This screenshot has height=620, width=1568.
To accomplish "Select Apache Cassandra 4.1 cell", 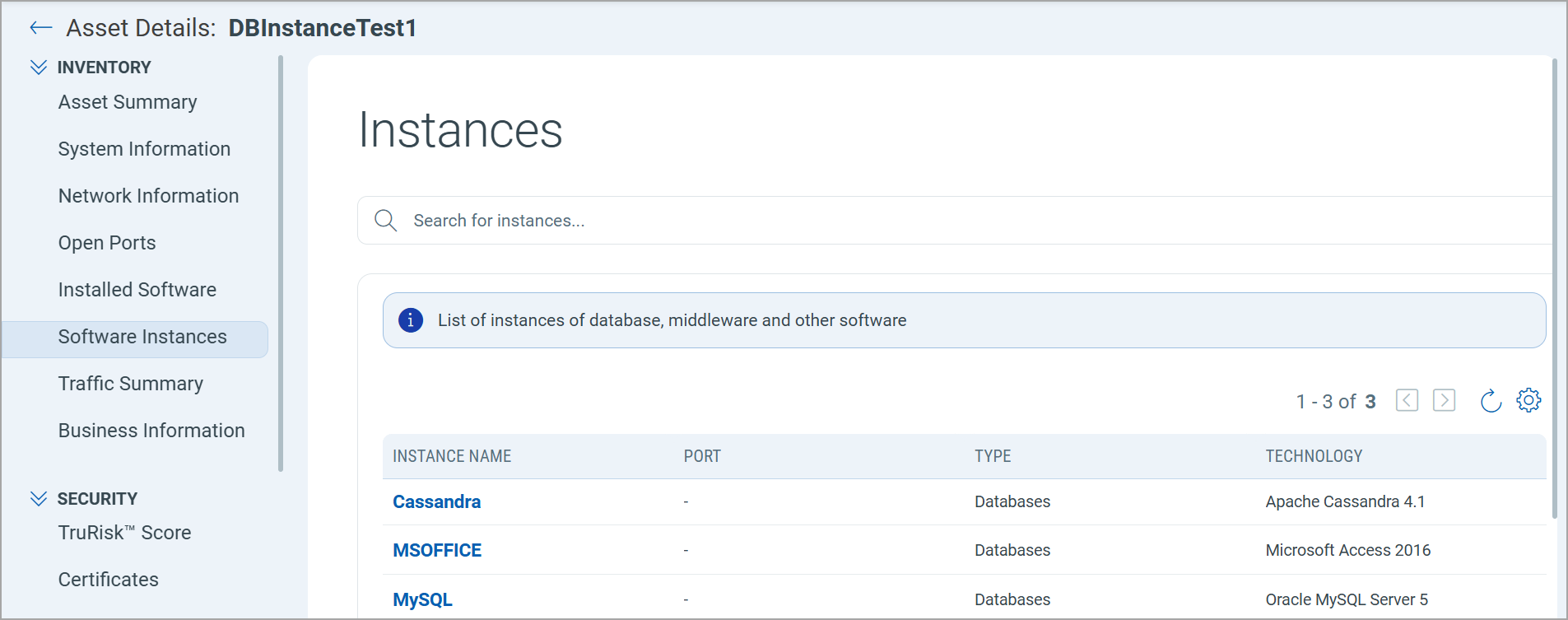I will (1345, 501).
